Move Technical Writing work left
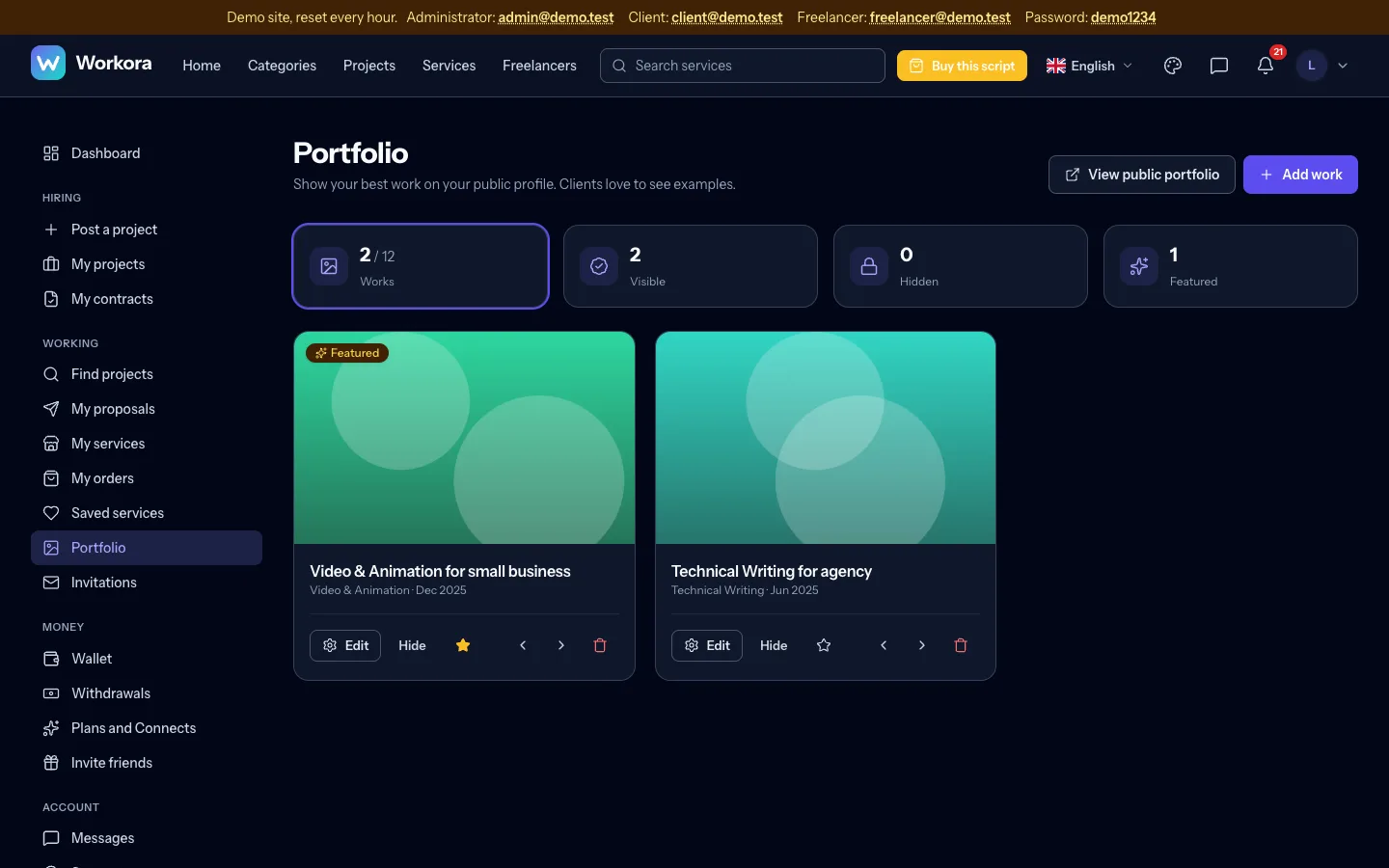 click(884, 645)
